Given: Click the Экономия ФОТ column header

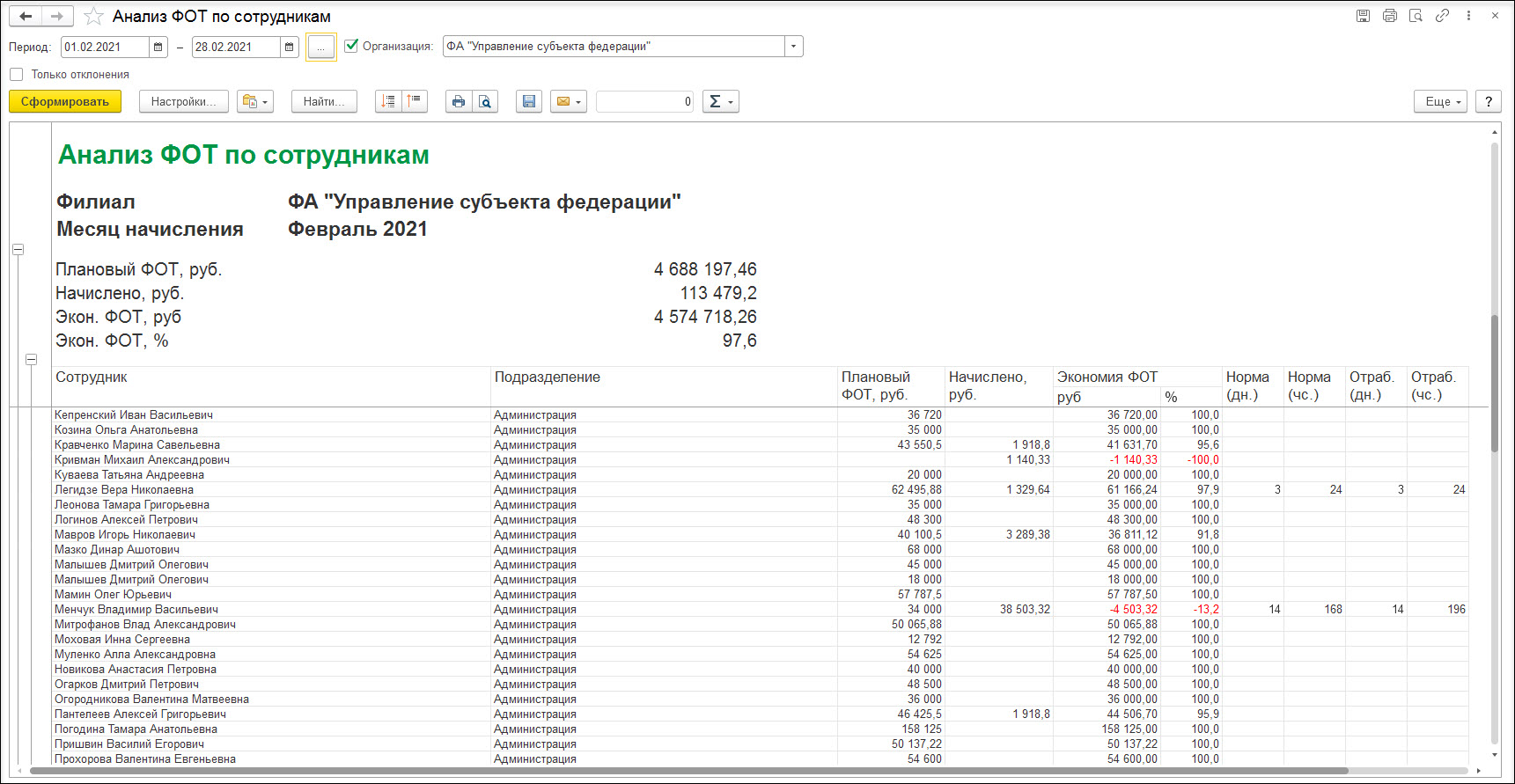Looking at the screenshot, I should click(1137, 377).
